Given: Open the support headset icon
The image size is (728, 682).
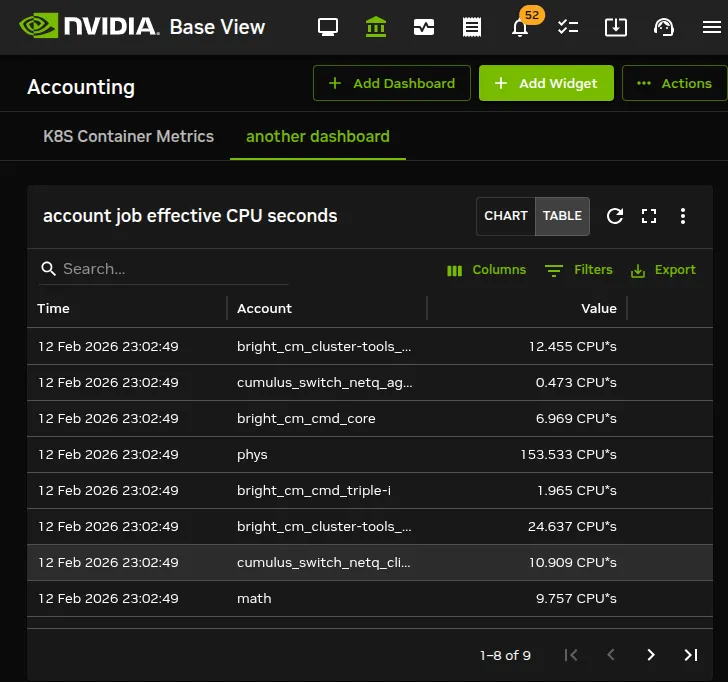Looking at the screenshot, I should click(663, 27).
